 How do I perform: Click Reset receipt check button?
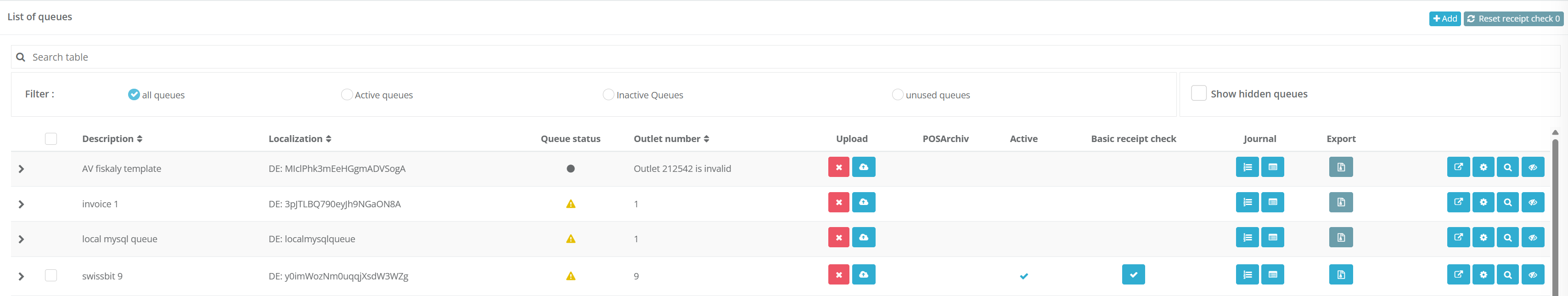point(1512,19)
